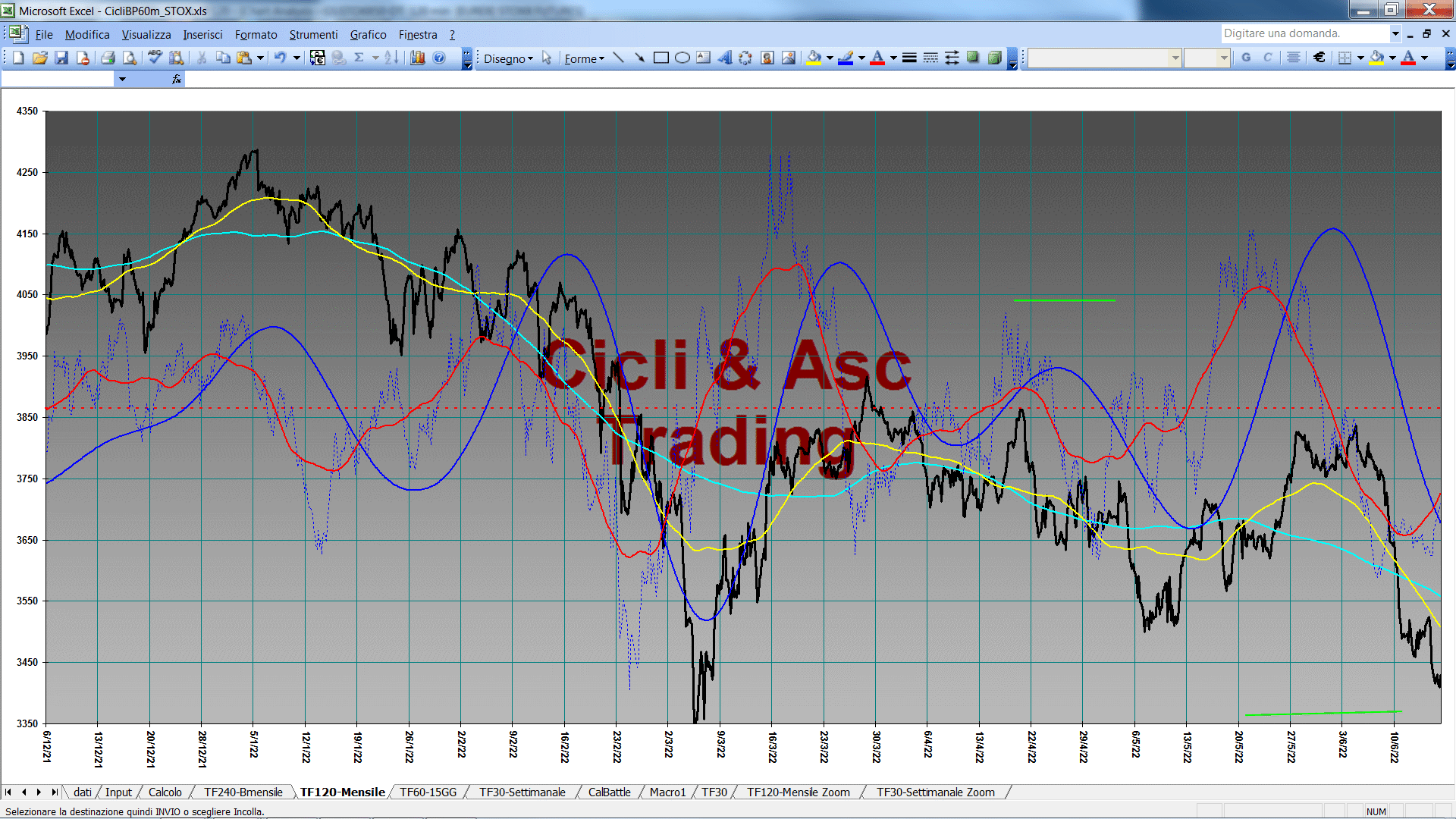Toggle italic C formatting
The image size is (1456, 819).
tap(1267, 58)
